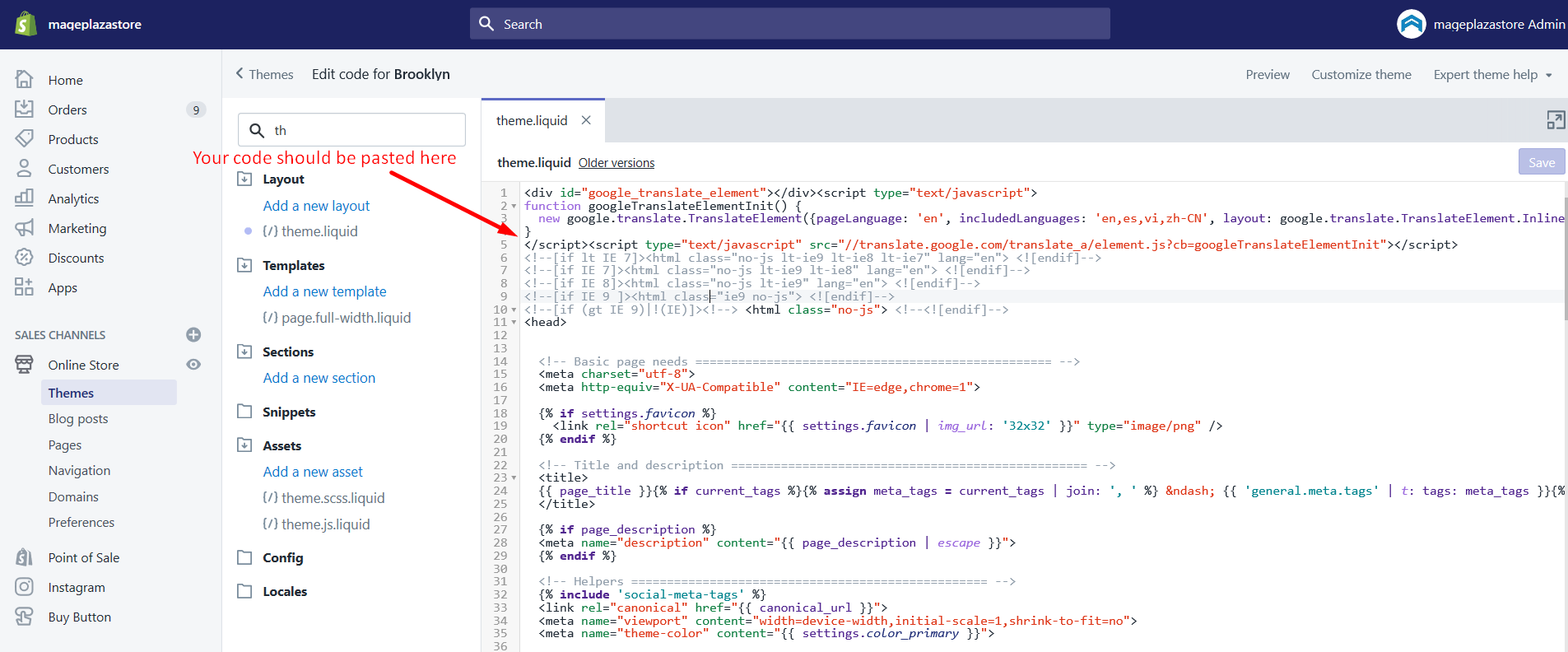Click the top Search field
The width and height of the screenshot is (1568, 652).
click(790, 24)
